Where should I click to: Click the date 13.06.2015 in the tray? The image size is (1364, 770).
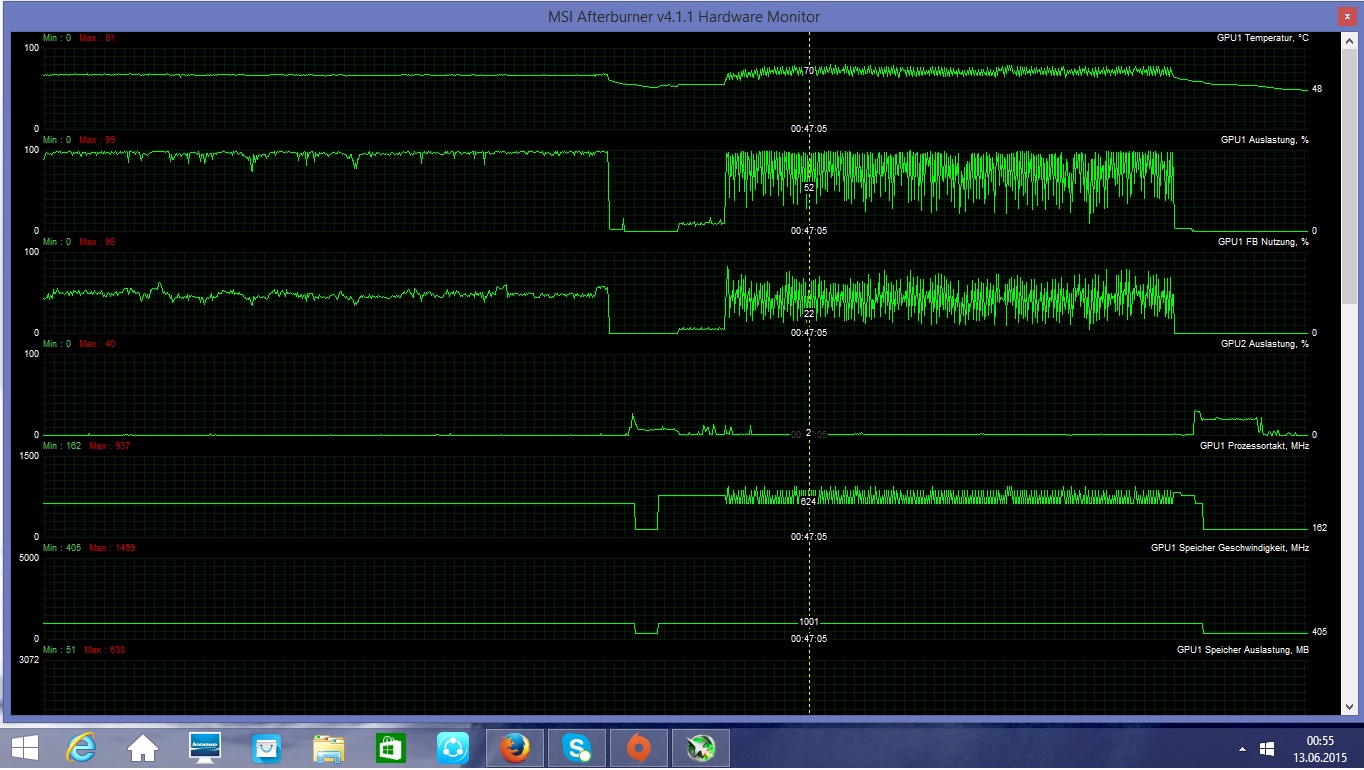(1321, 756)
